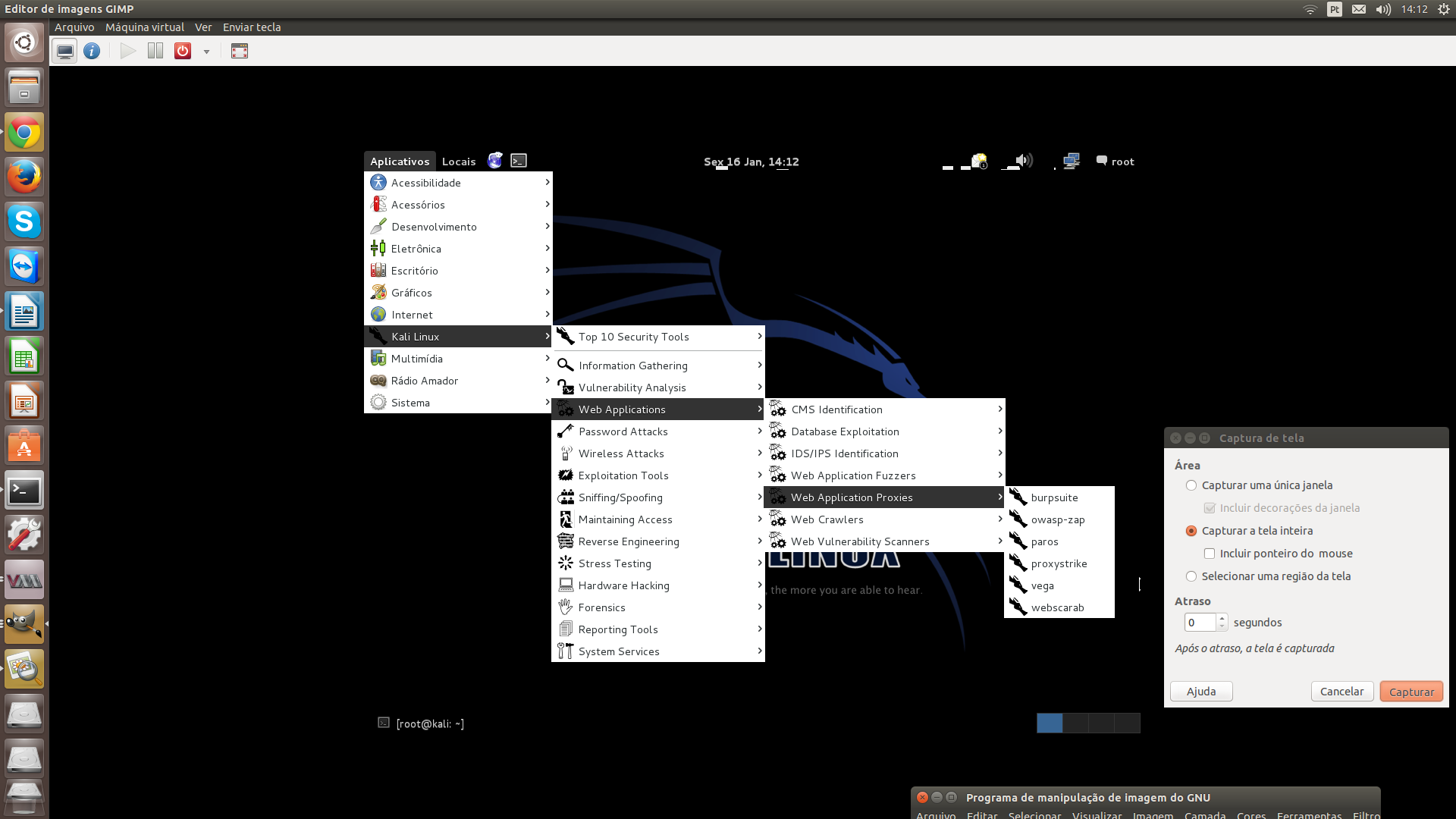Image resolution: width=1456 pixels, height=819 pixels.
Task: Open Enviar tecla menu
Action: 252,27
